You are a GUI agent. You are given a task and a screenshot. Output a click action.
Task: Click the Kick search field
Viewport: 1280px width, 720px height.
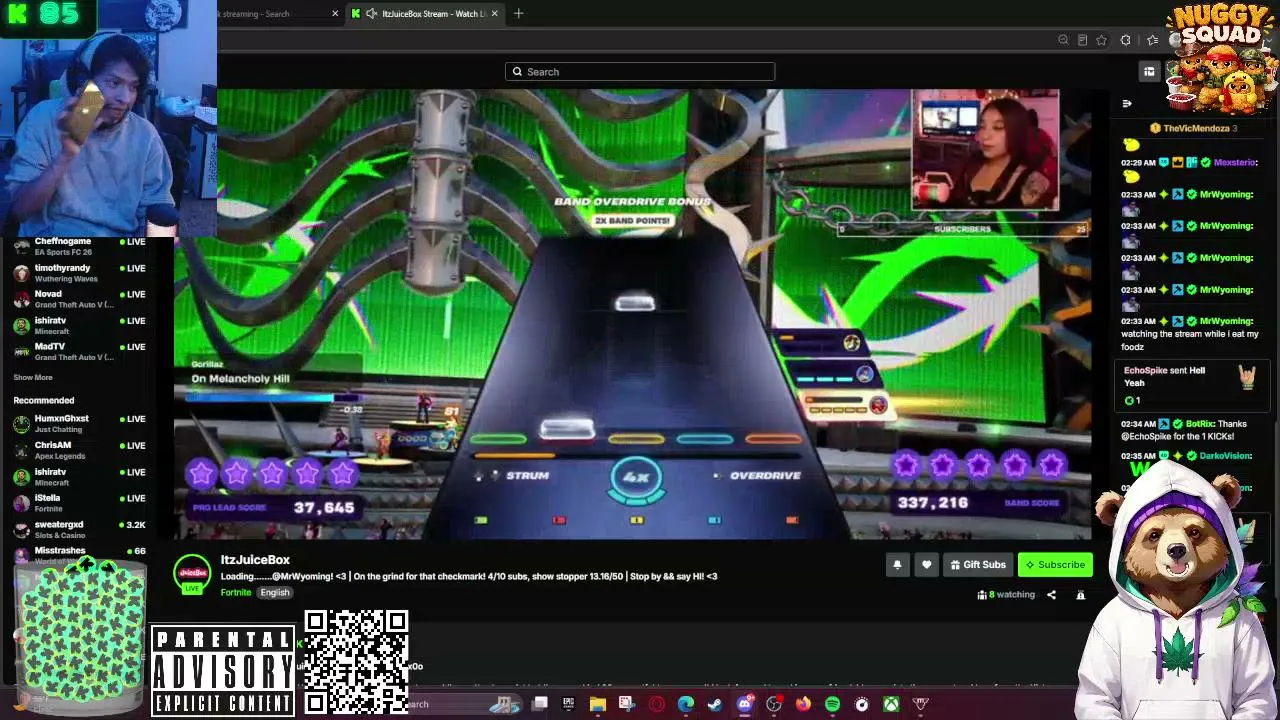coord(640,72)
